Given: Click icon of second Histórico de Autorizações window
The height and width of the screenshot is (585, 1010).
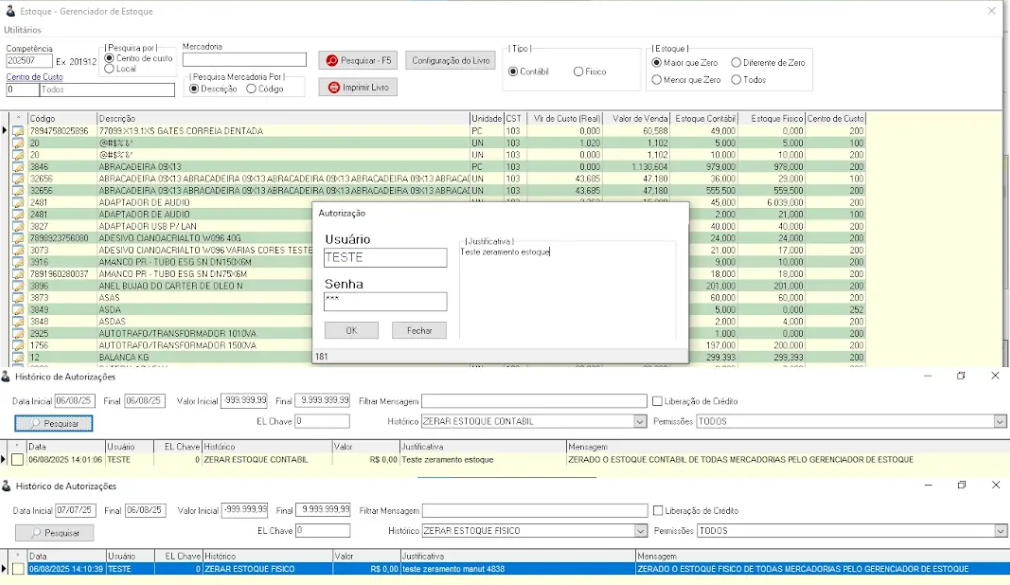Looking at the screenshot, I should [x=6, y=486].
